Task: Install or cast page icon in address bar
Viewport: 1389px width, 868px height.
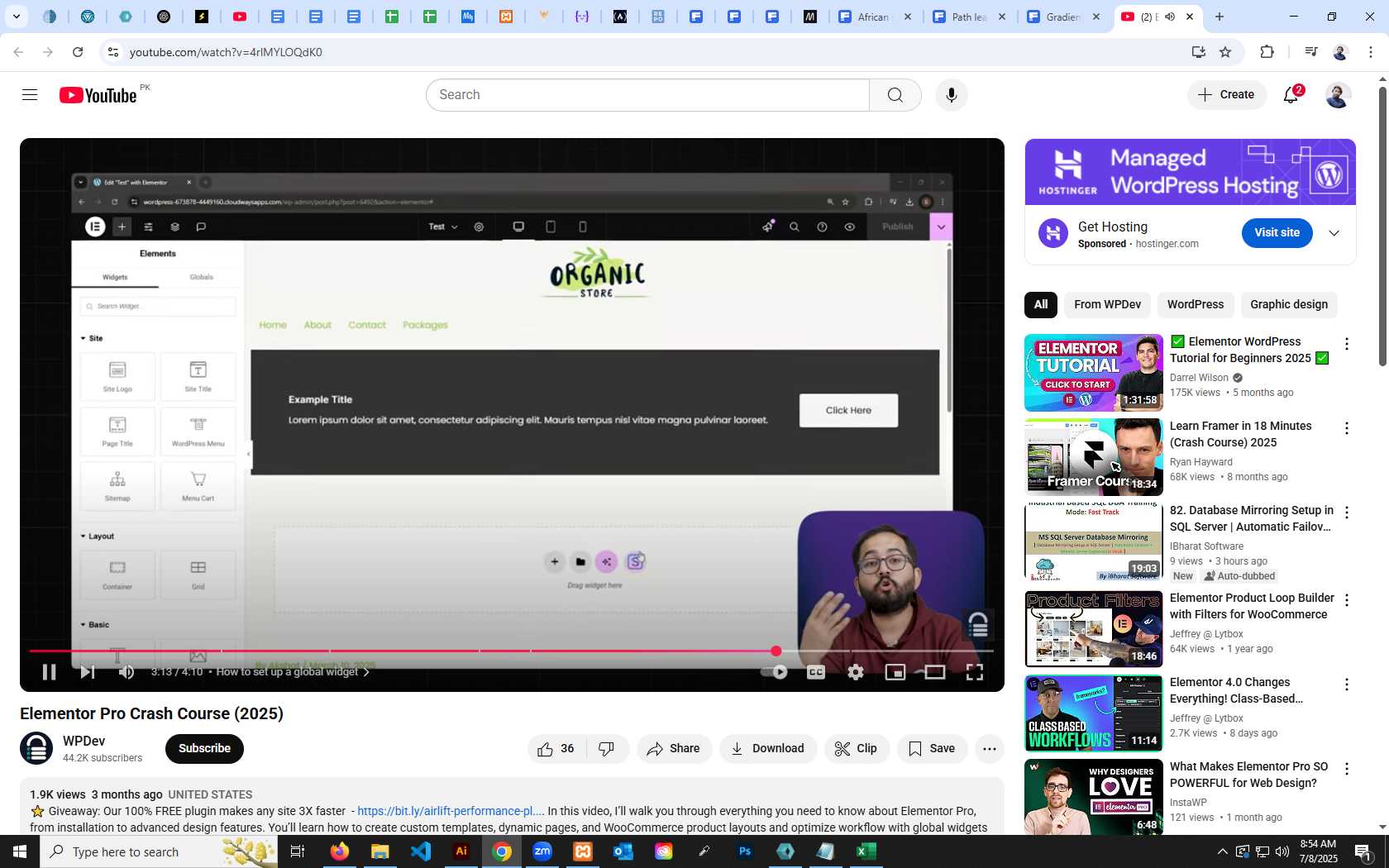Action: pyautogui.click(x=1199, y=52)
